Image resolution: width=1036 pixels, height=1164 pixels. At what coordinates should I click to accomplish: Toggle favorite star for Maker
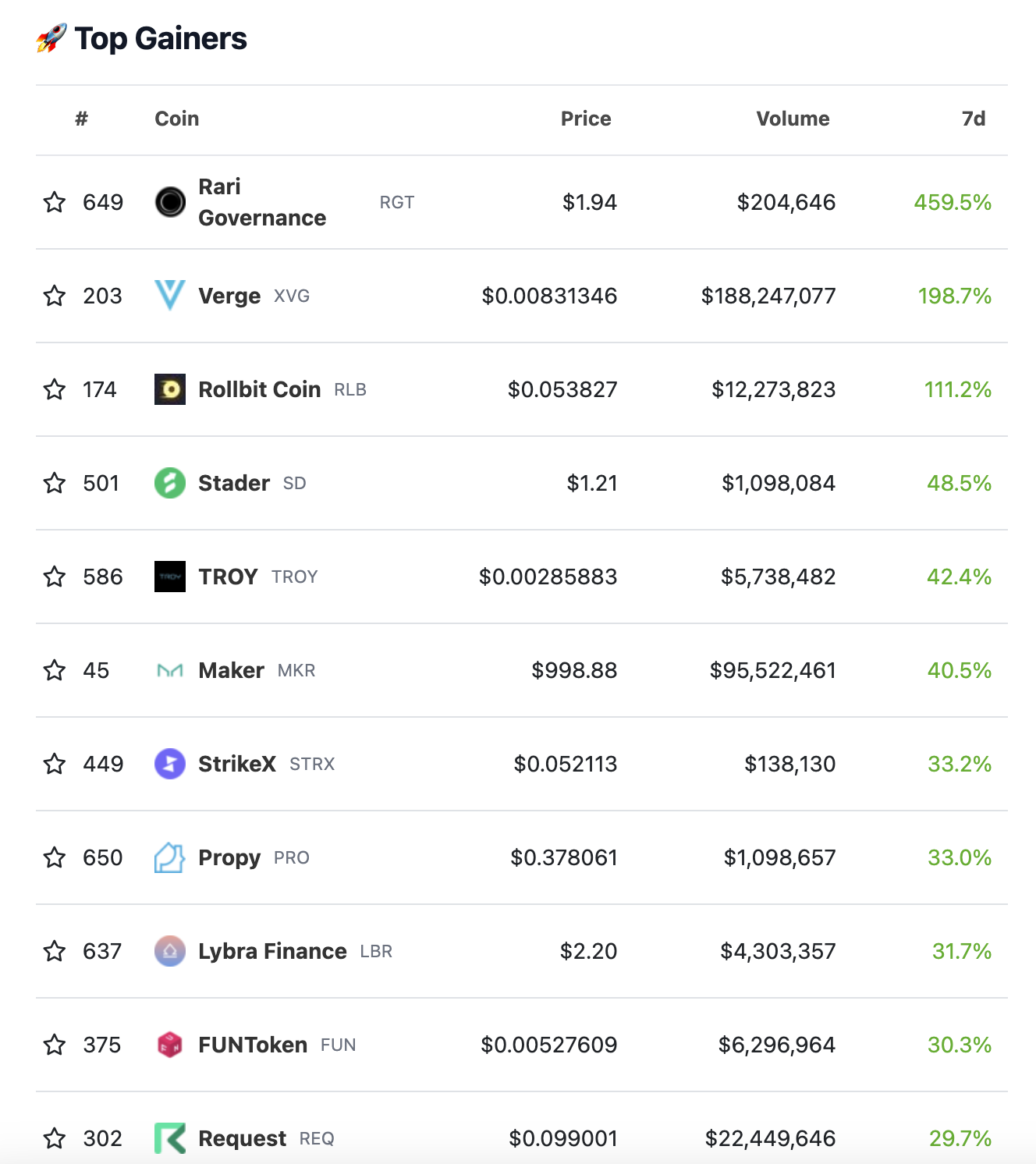point(55,670)
